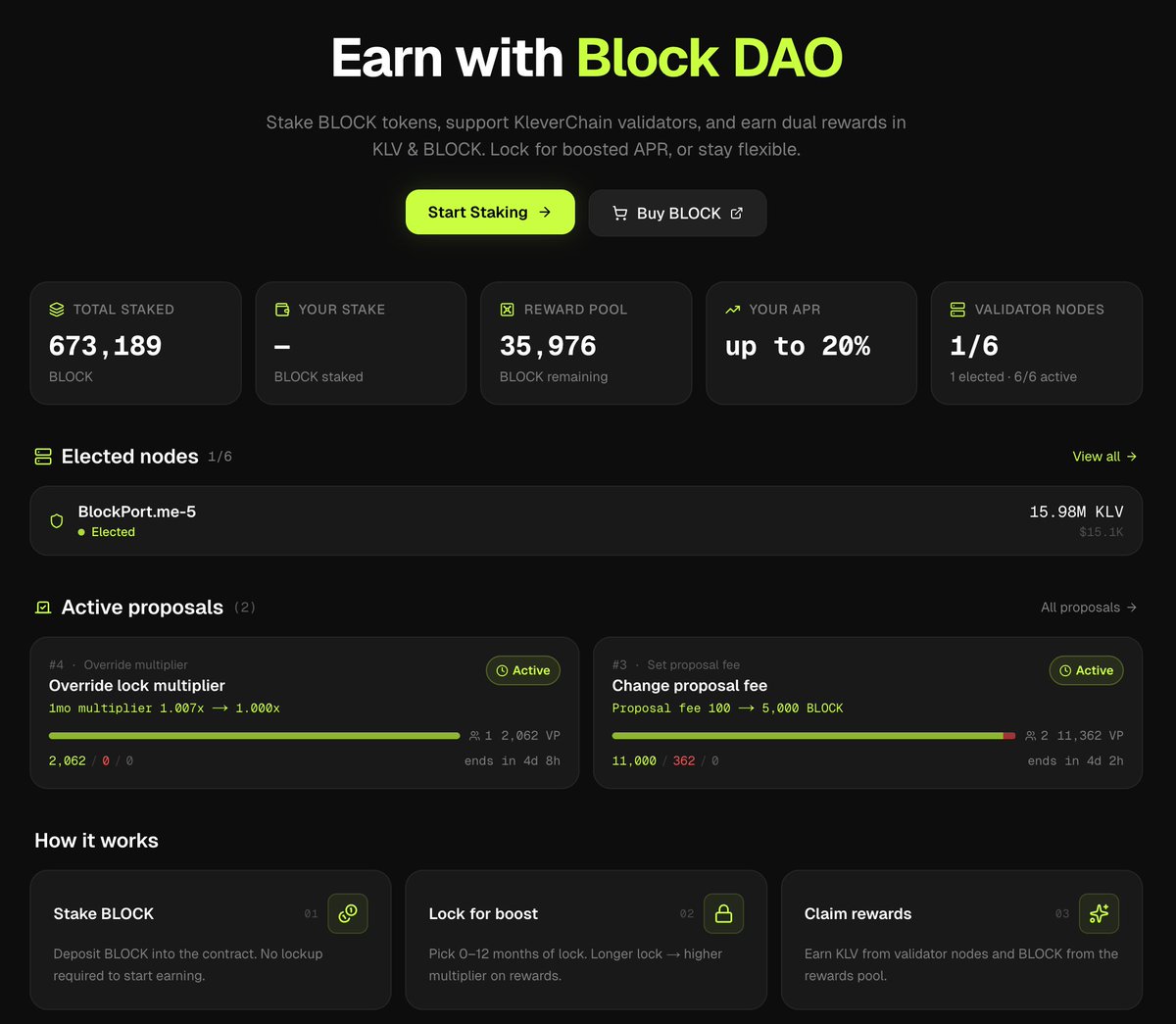
Task: Click the stacked-coins icon on Total Staked card
Action: tap(56, 310)
